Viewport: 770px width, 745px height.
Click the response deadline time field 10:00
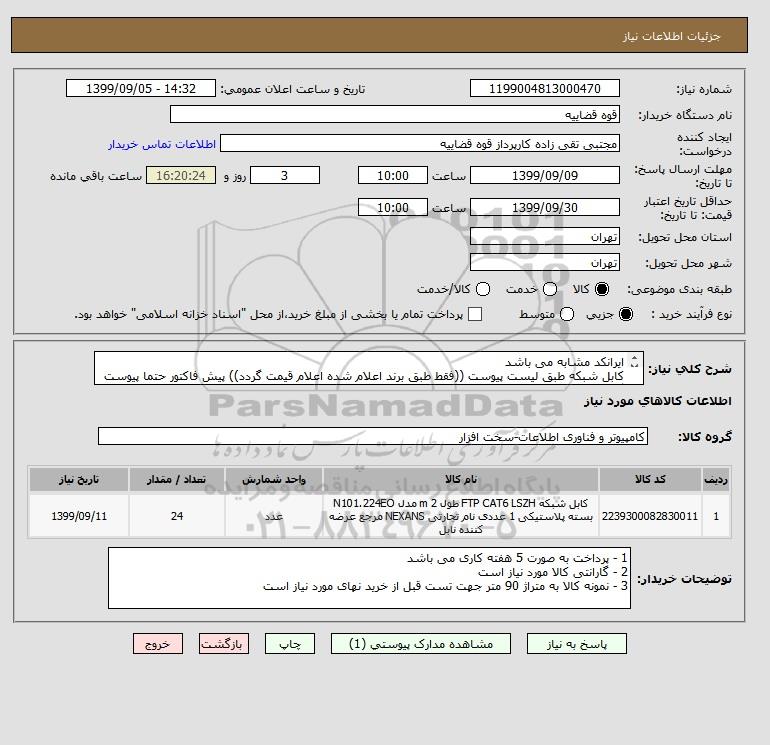393,175
